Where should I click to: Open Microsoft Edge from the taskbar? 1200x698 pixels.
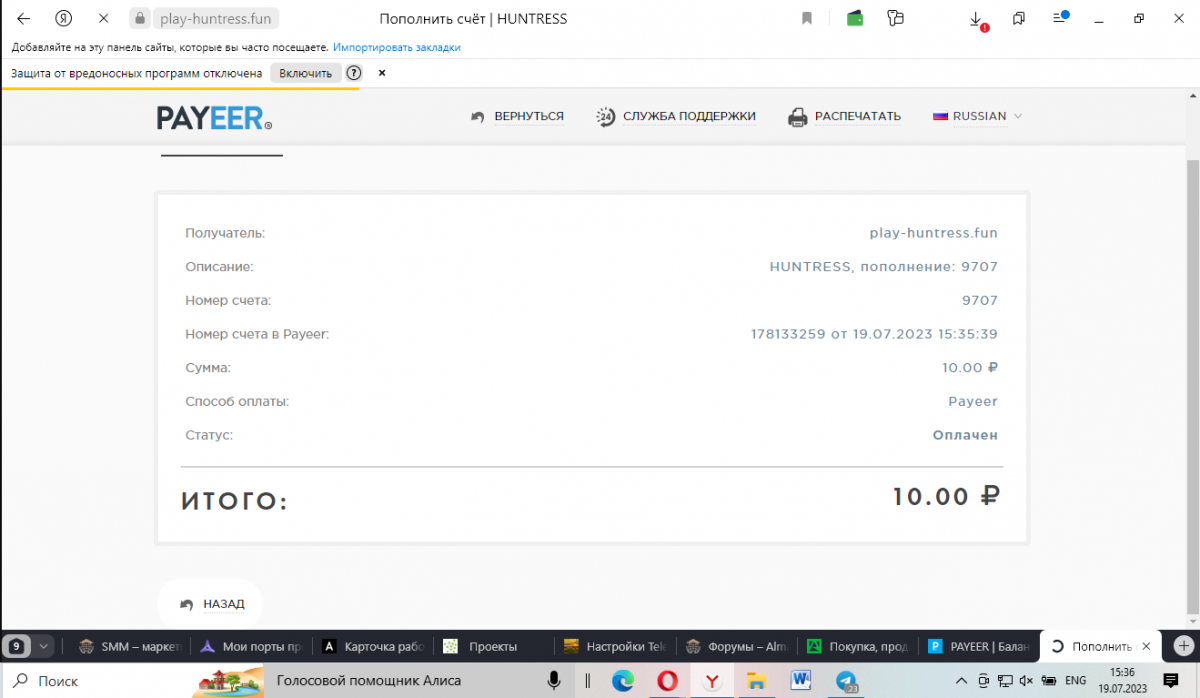(x=623, y=681)
